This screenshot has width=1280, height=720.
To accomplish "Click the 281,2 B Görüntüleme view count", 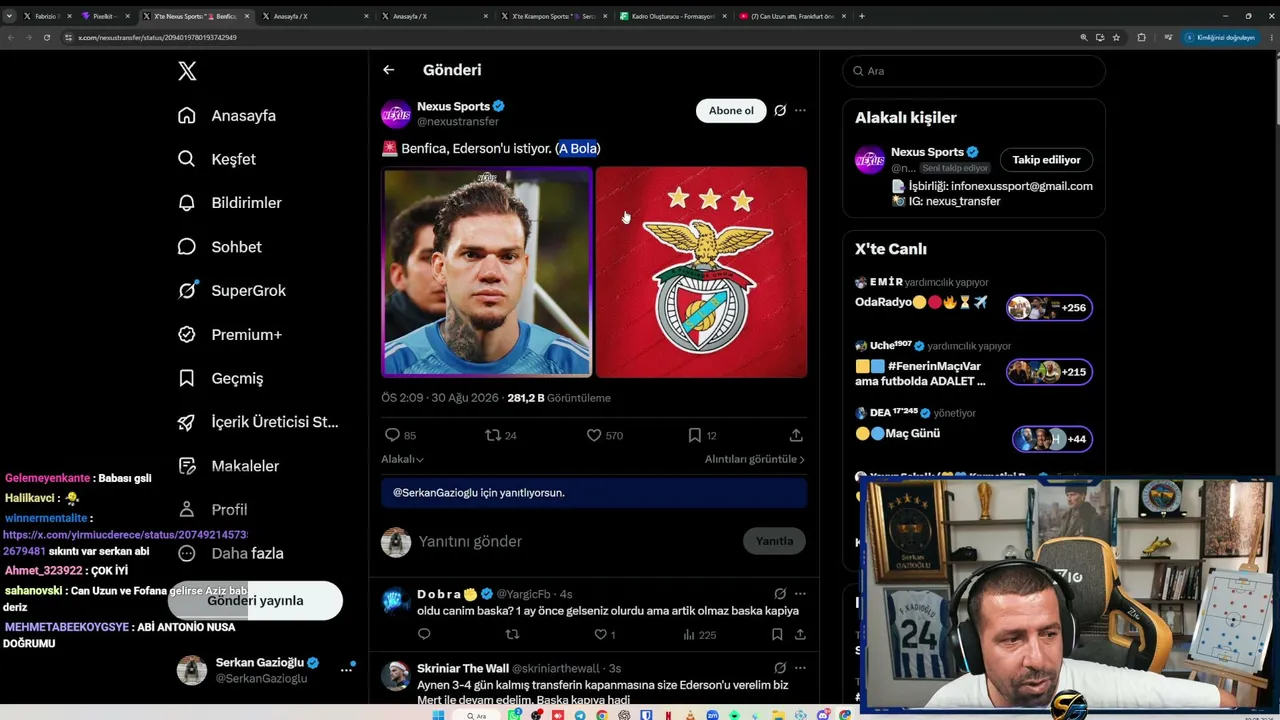I will pos(558,398).
